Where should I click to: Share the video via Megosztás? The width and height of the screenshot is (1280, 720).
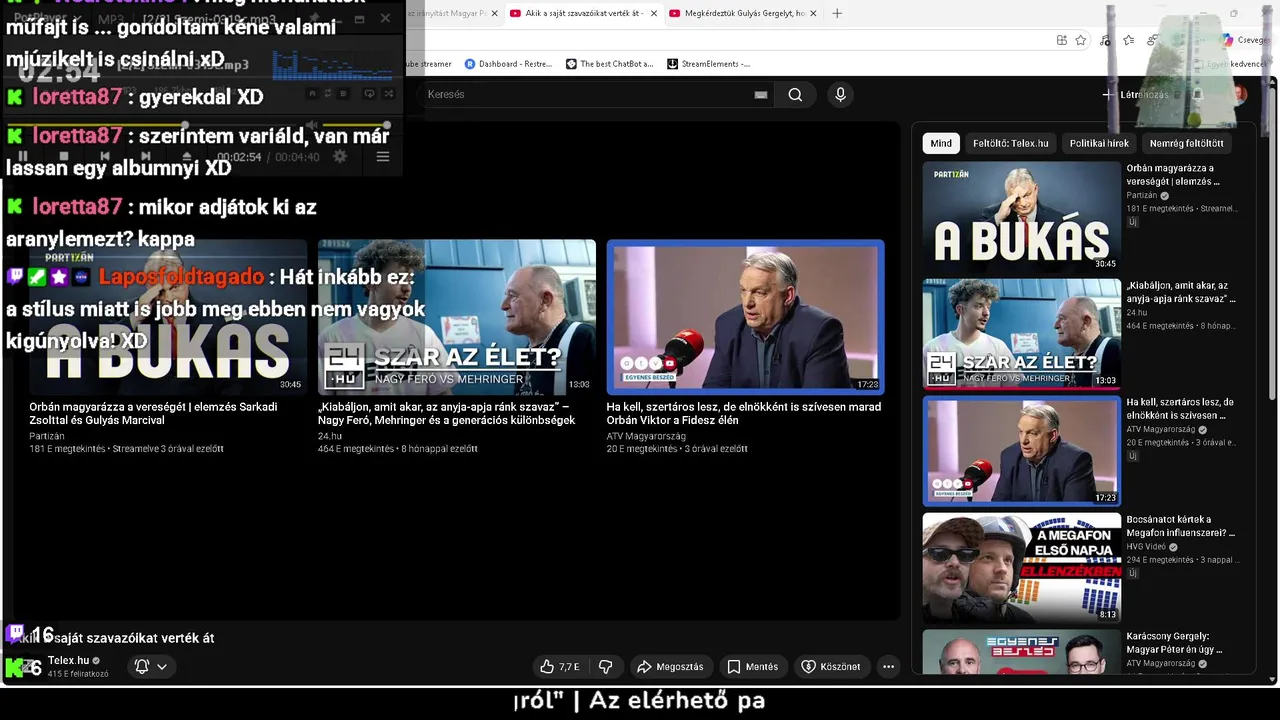click(x=670, y=667)
